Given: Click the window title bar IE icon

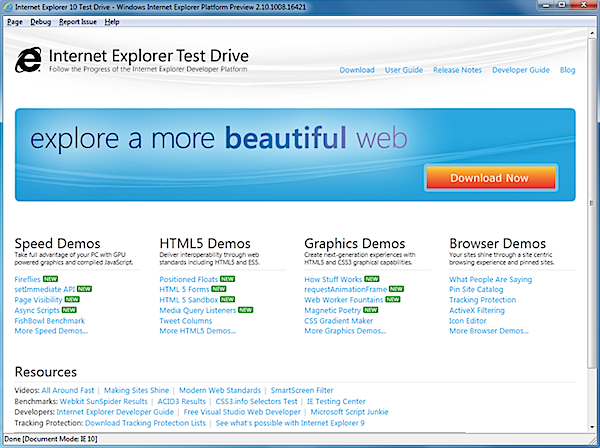Looking at the screenshot, I should pos(8,6).
